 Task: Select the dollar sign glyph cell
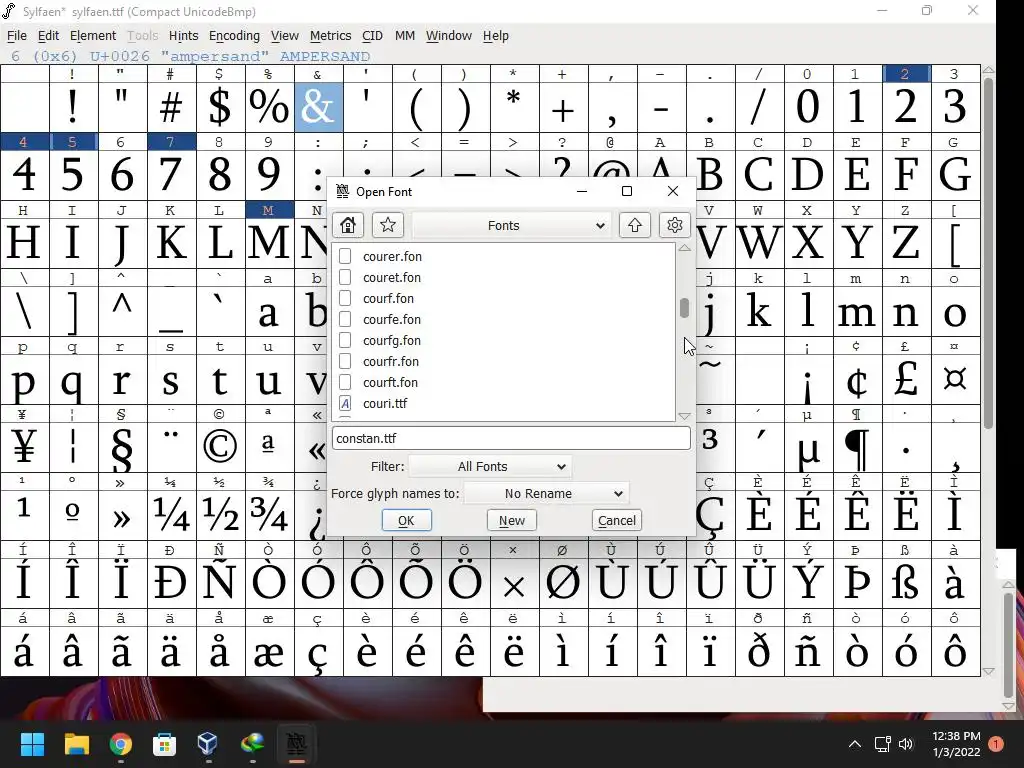point(220,106)
